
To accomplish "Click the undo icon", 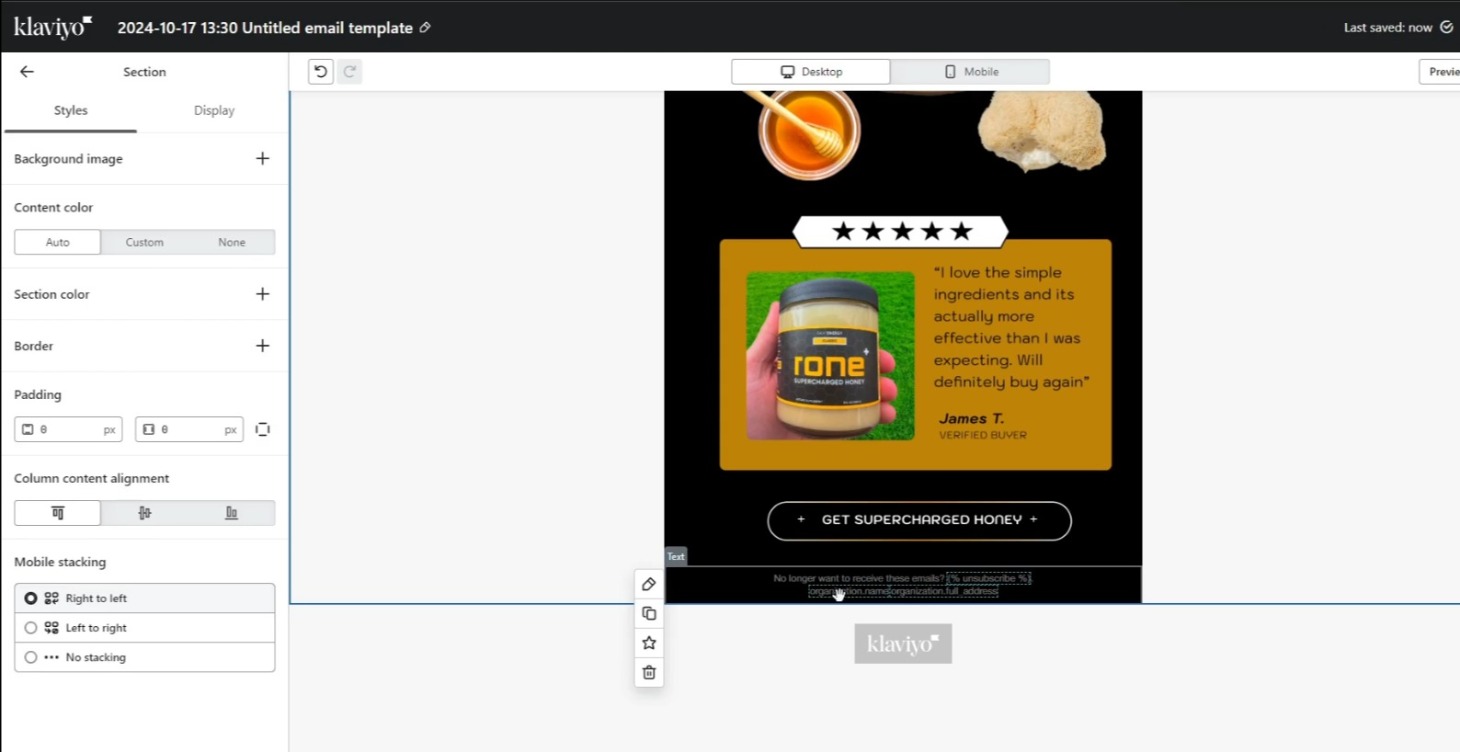I will 320,71.
